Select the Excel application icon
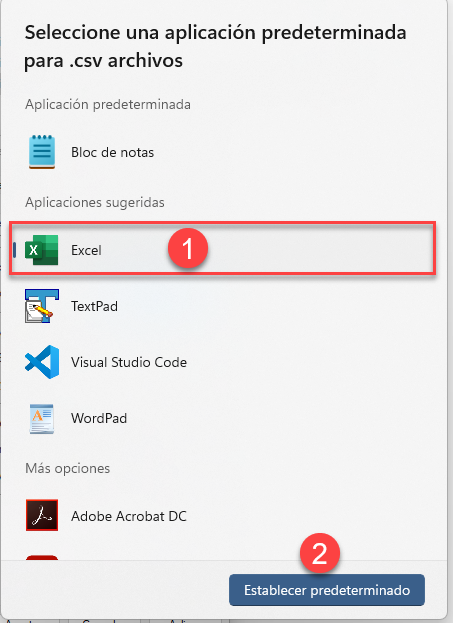Image resolution: width=453 pixels, height=623 pixels. point(42,250)
